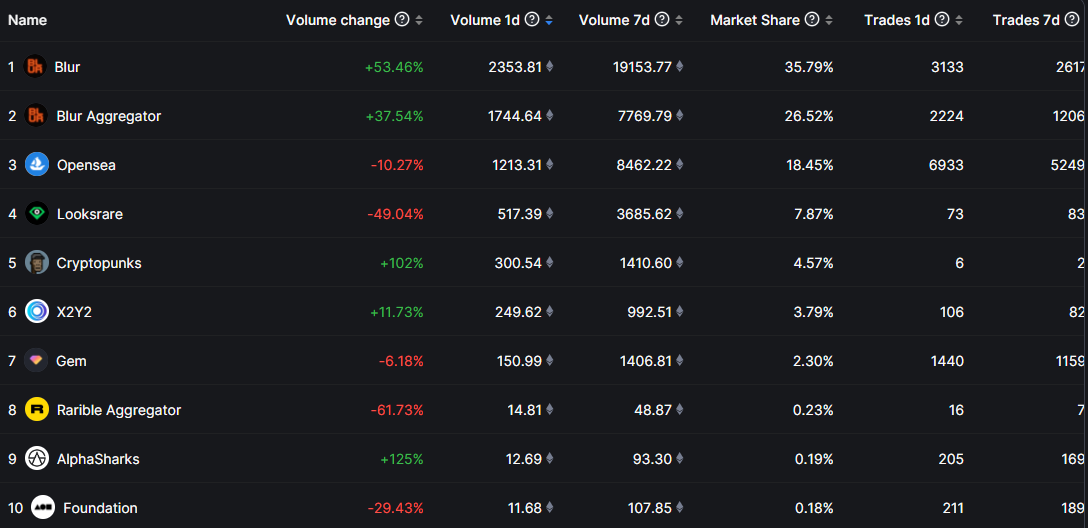Open help icon beside Market Share

coord(812,20)
